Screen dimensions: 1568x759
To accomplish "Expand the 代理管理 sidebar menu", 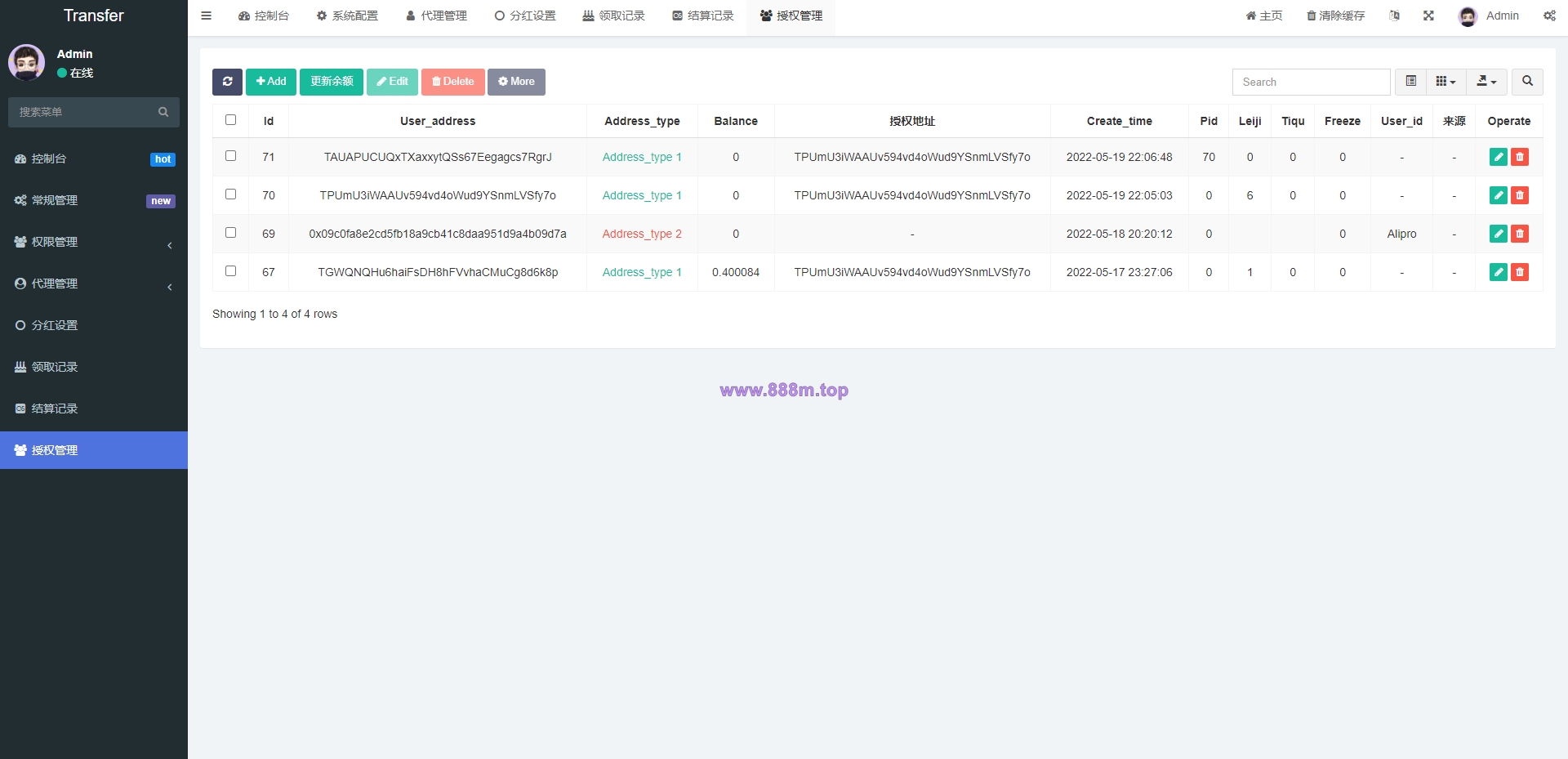I will click(x=94, y=284).
